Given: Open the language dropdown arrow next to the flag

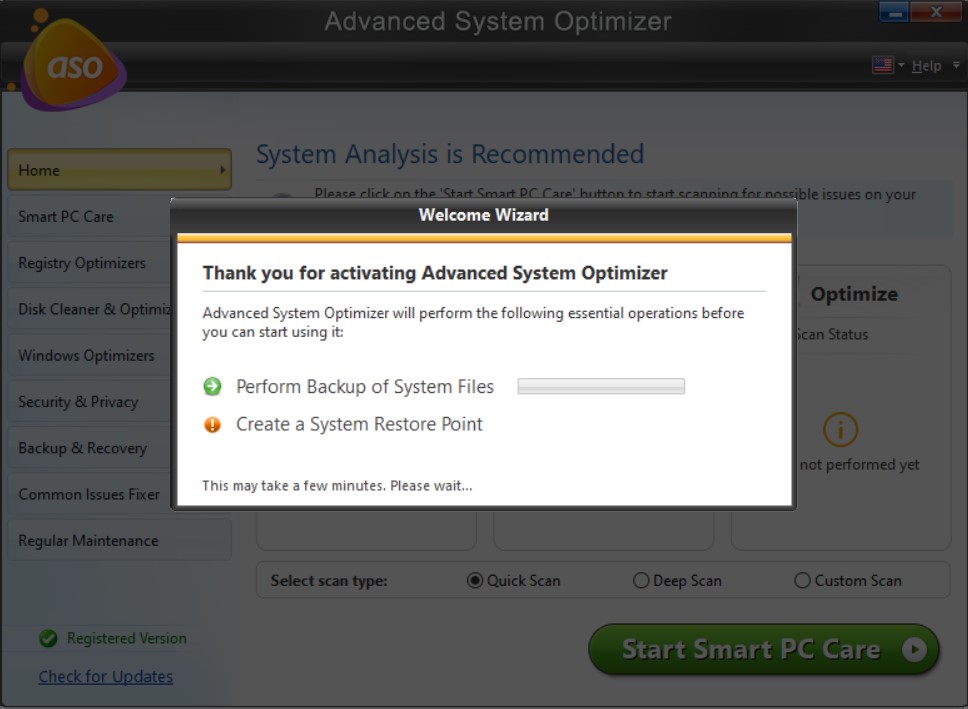Looking at the screenshot, I should [901, 66].
